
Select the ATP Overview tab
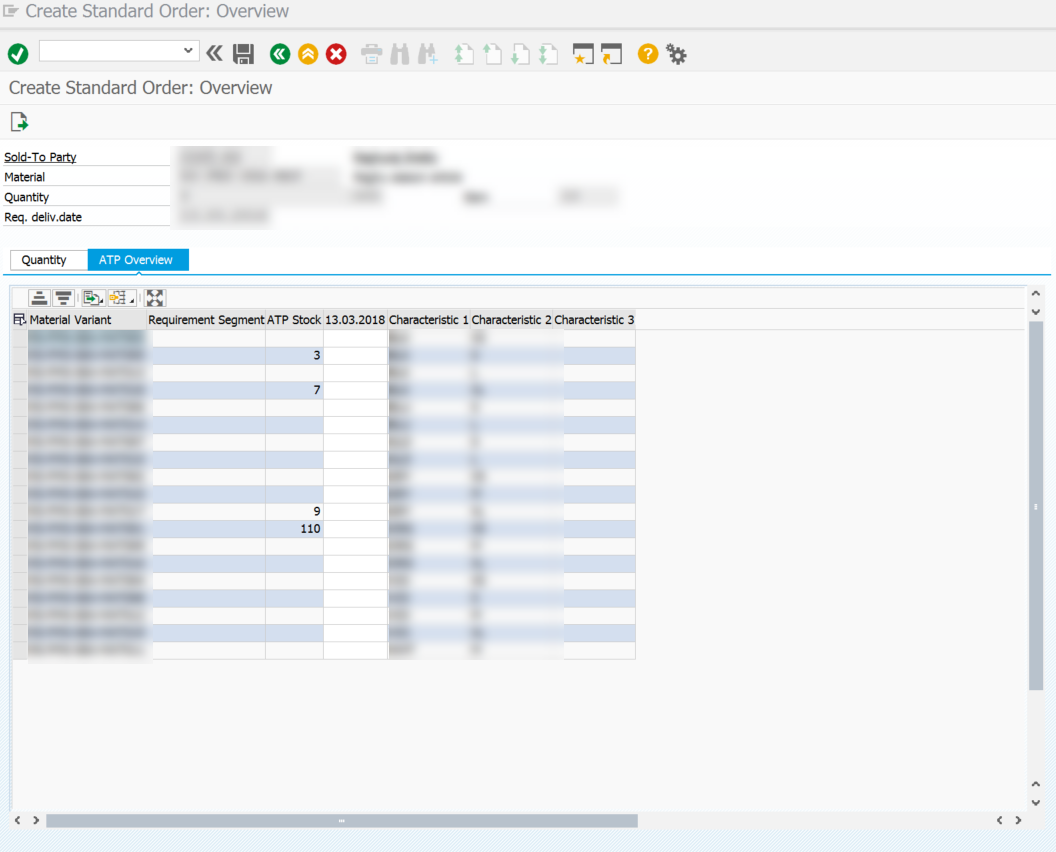tap(136, 260)
